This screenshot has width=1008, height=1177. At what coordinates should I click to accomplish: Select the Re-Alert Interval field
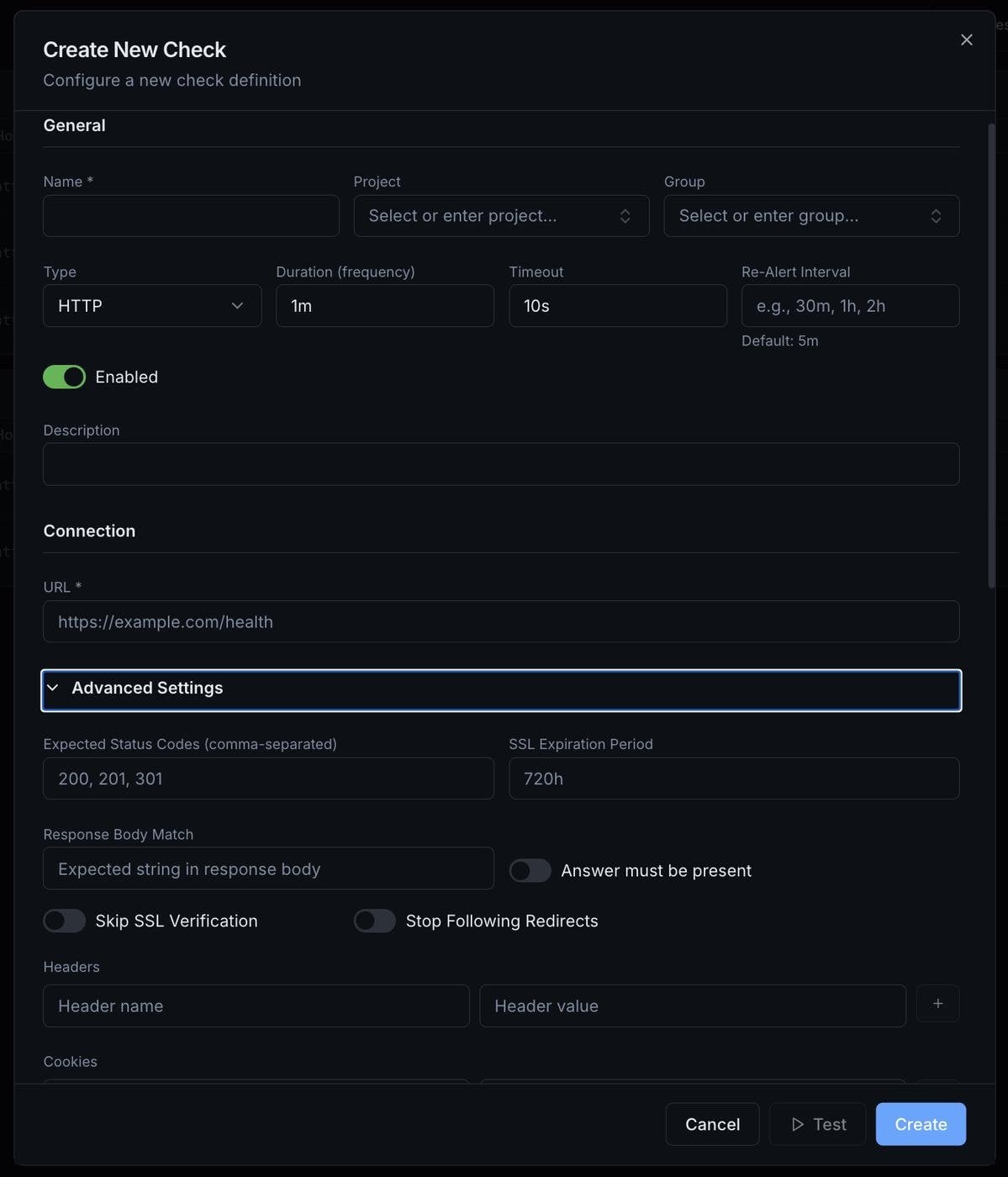coord(850,306)
